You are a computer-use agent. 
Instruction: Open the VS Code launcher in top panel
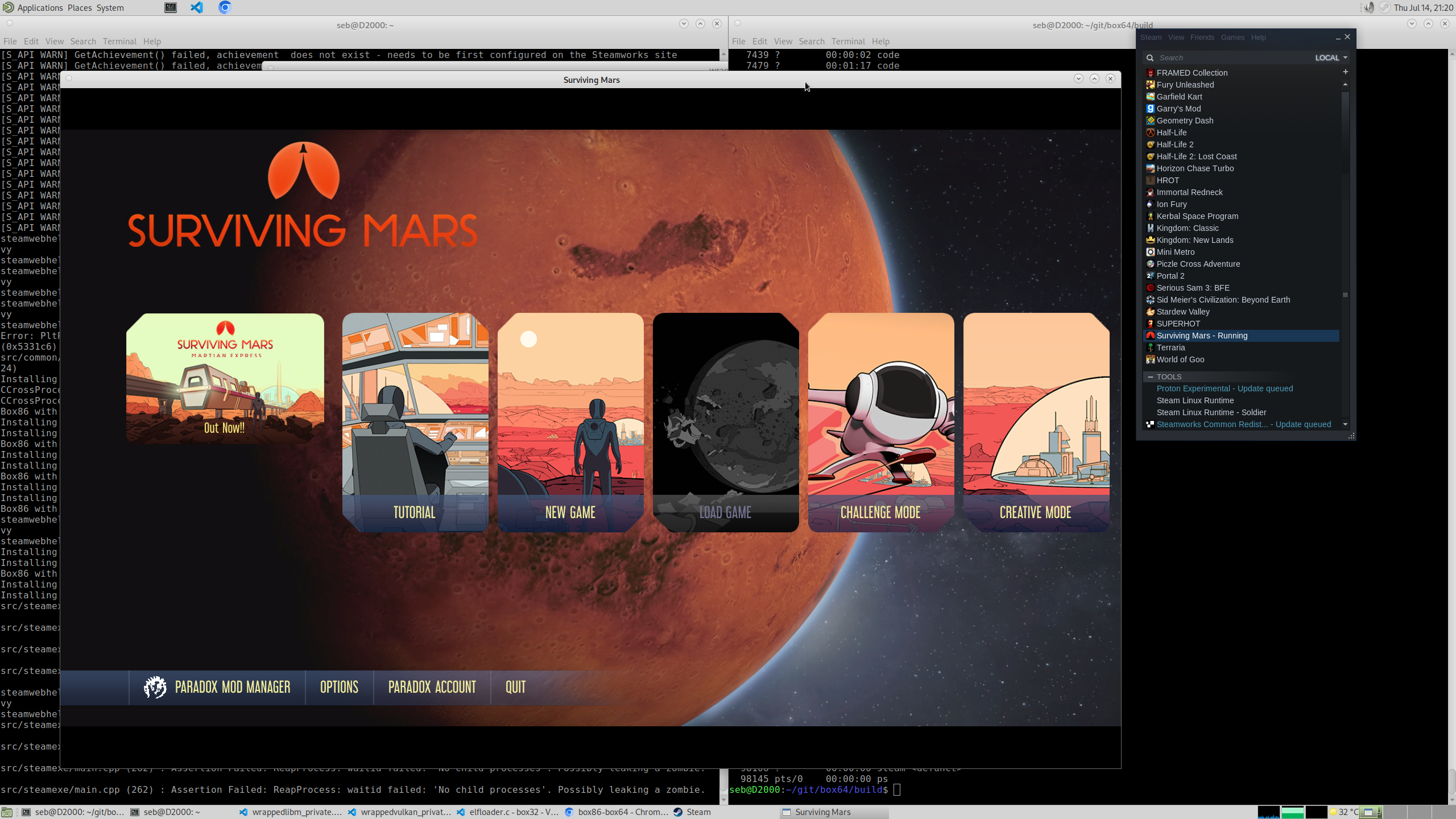coord(197,7)
